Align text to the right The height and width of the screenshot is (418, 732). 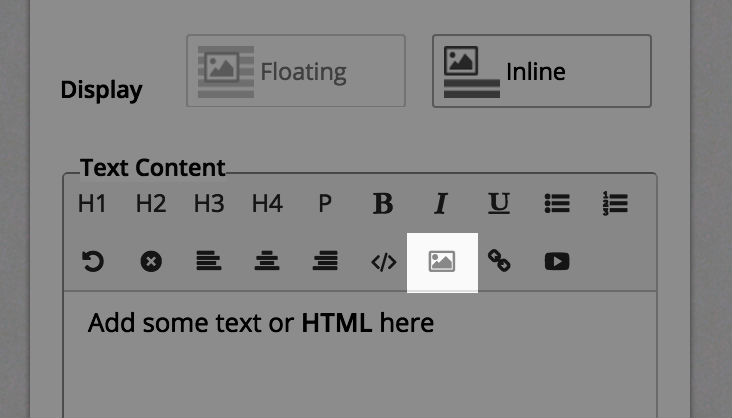point(325,261)
